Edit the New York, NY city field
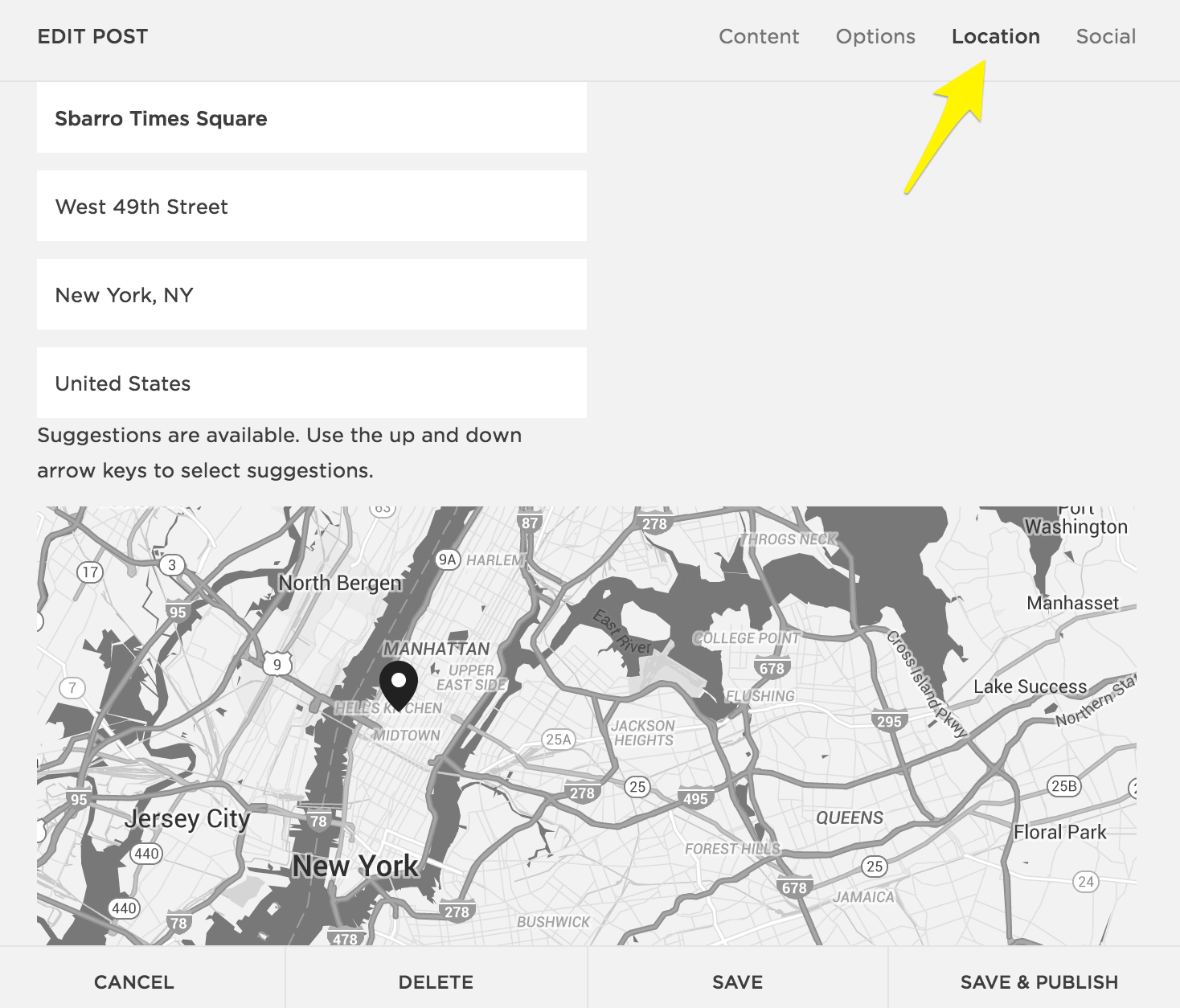Viewport: 1180px width, 1008px height. click(311, 295)
